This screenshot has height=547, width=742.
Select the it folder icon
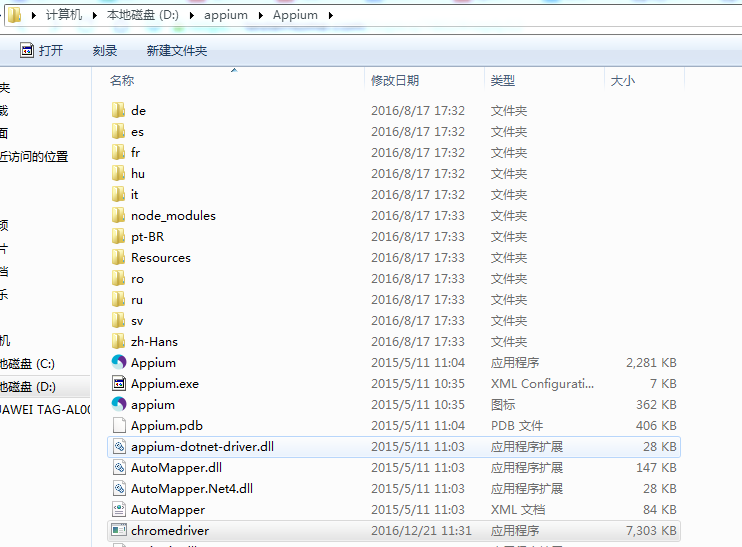pyautogui.click(x=118, y=194)
